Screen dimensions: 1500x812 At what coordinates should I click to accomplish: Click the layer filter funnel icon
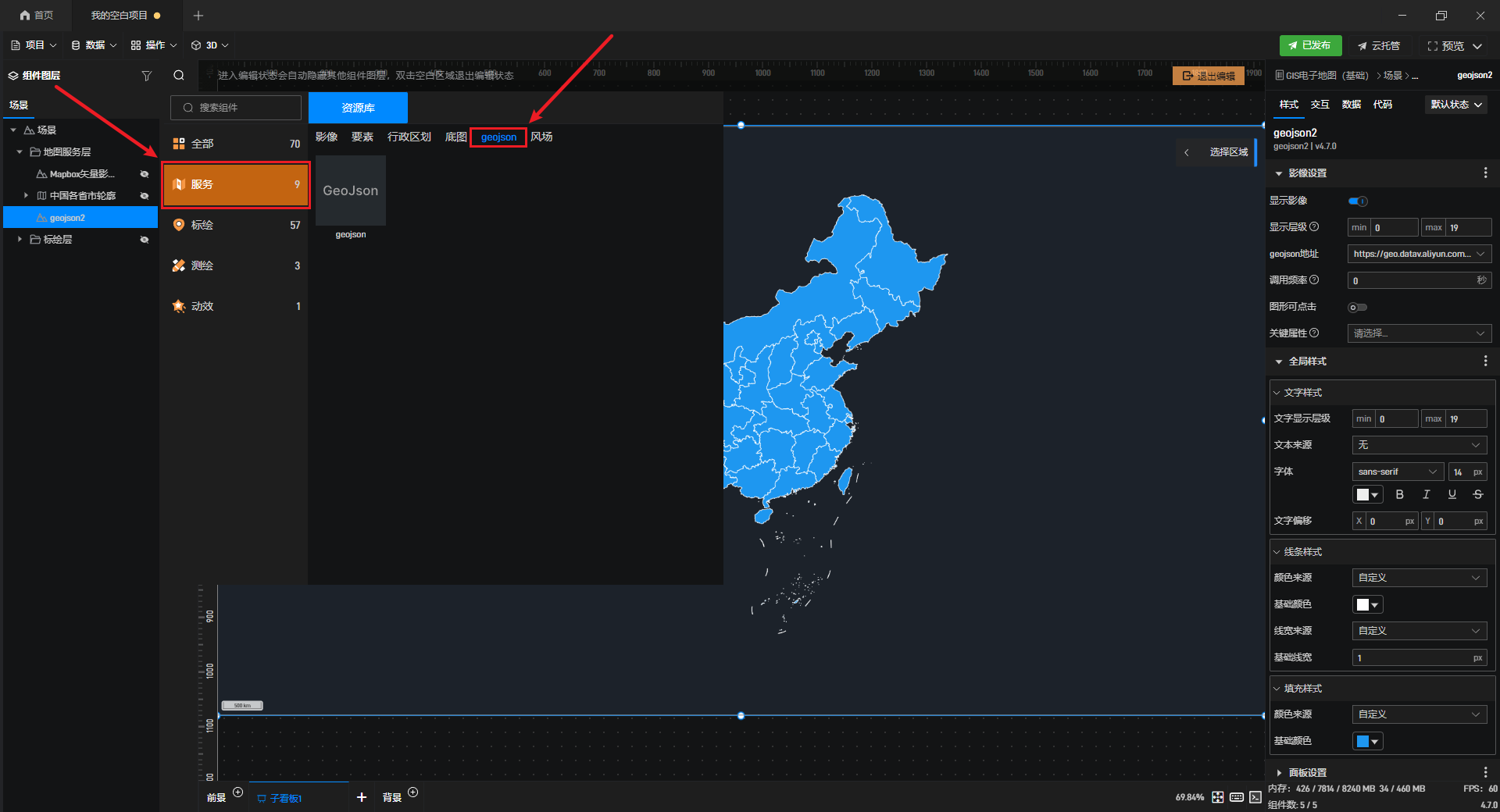tap(146, 76)
